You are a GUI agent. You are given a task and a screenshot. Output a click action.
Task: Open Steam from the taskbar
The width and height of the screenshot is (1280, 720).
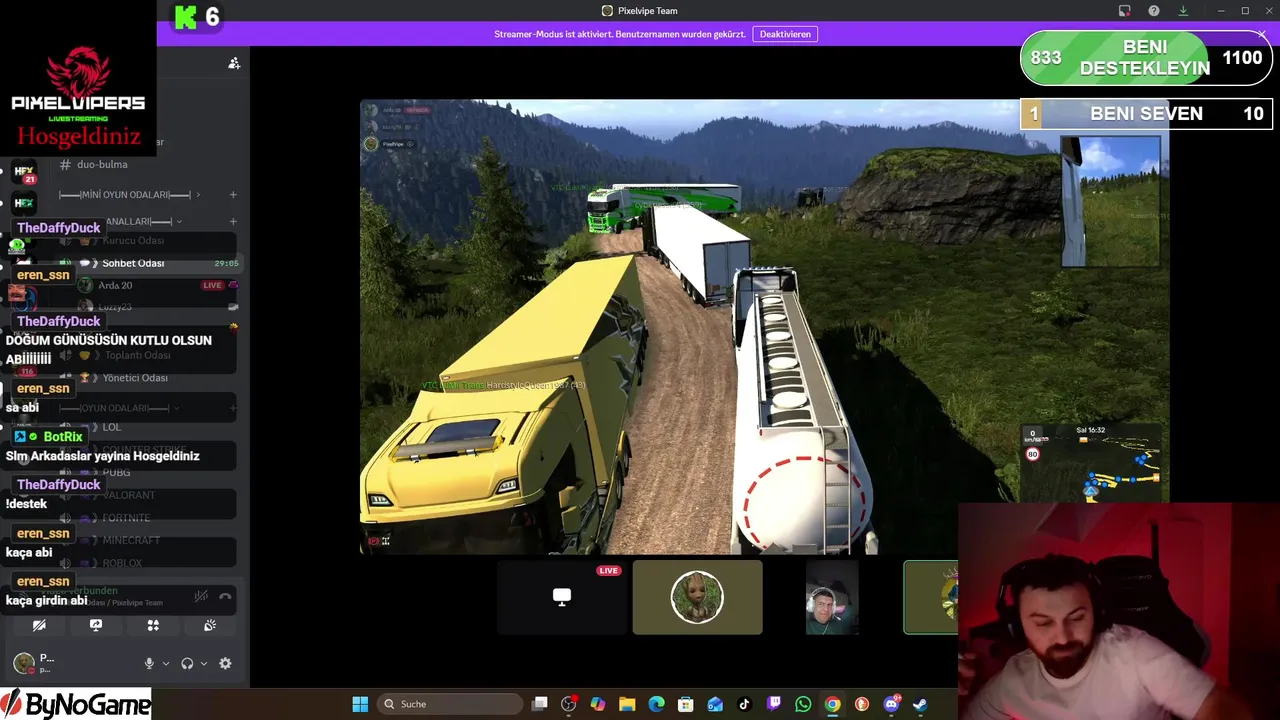(920, 704)
